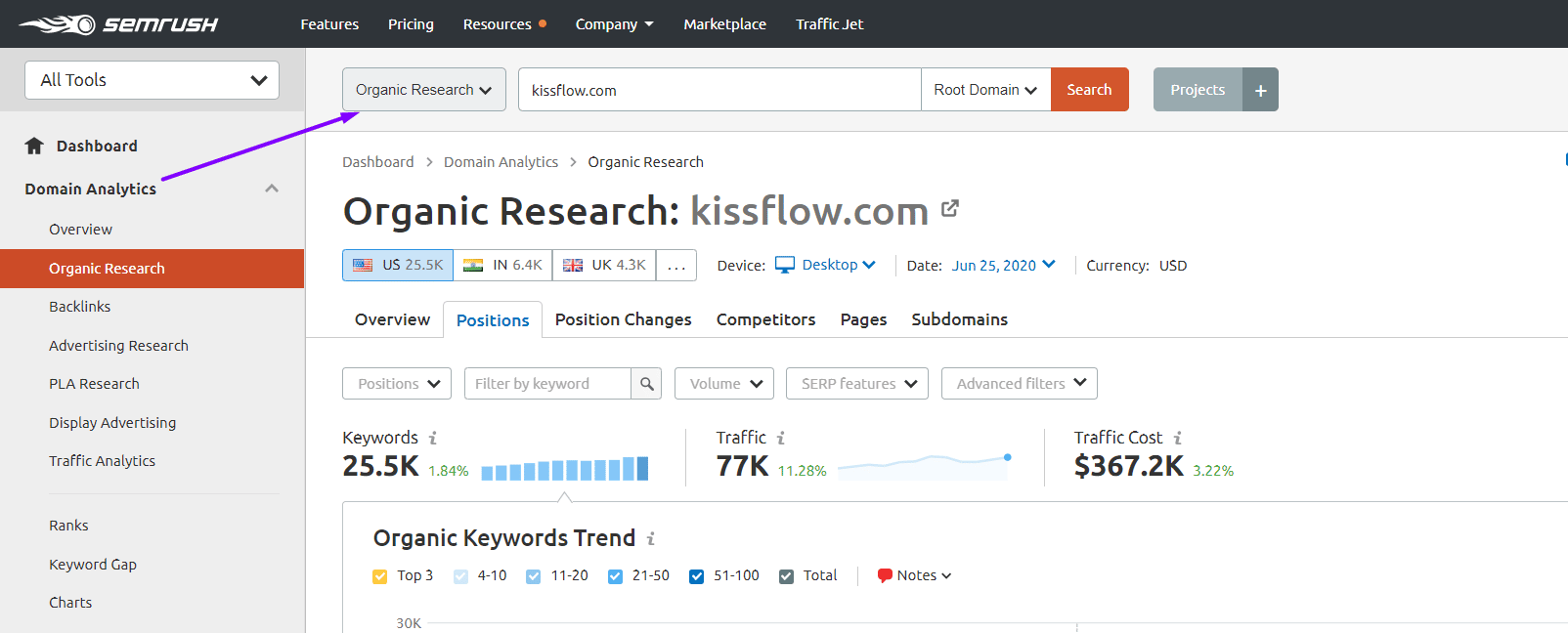The width and height of the screenshot is (1568, 633).
Task: Open Backlinks in the sidebar
Action: tap(80, 307)
